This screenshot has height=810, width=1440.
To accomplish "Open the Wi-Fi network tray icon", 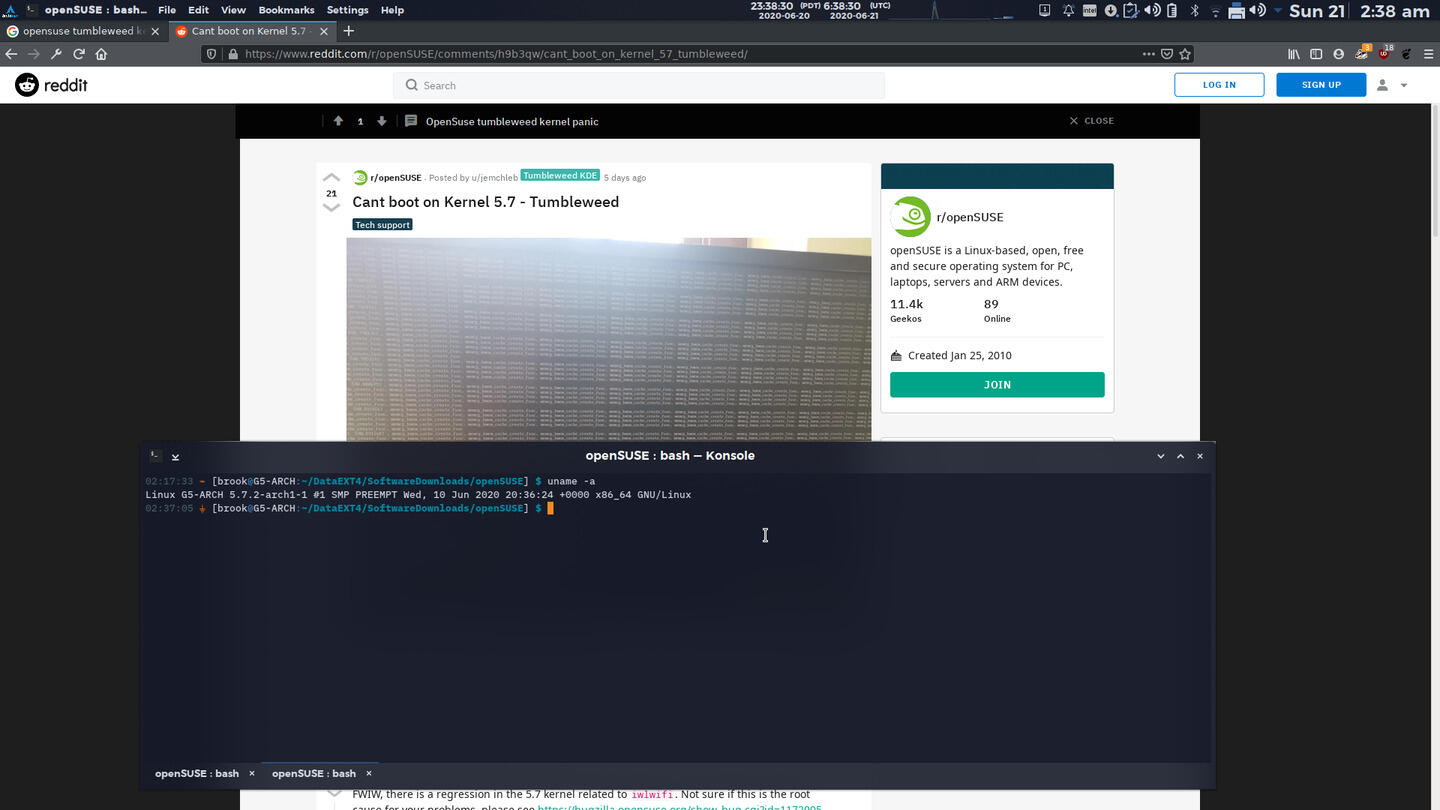I will click(x=1216, y=10).
